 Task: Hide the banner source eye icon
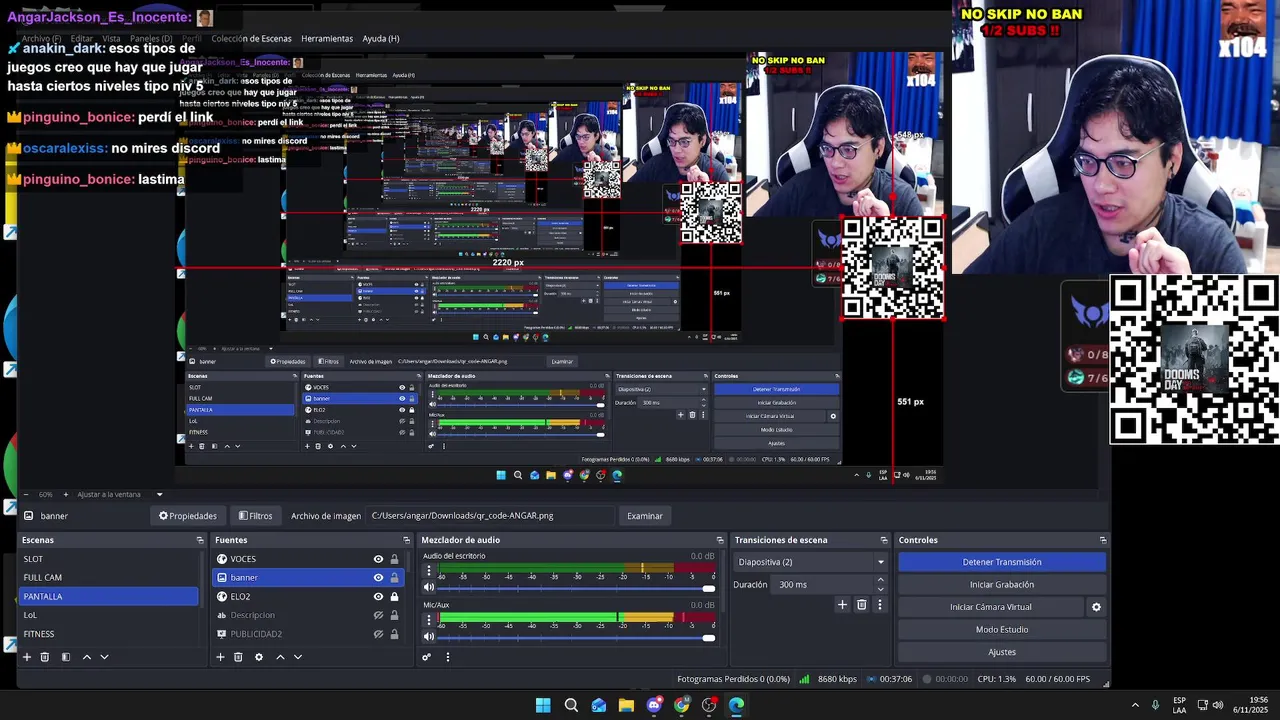point(378,578)
